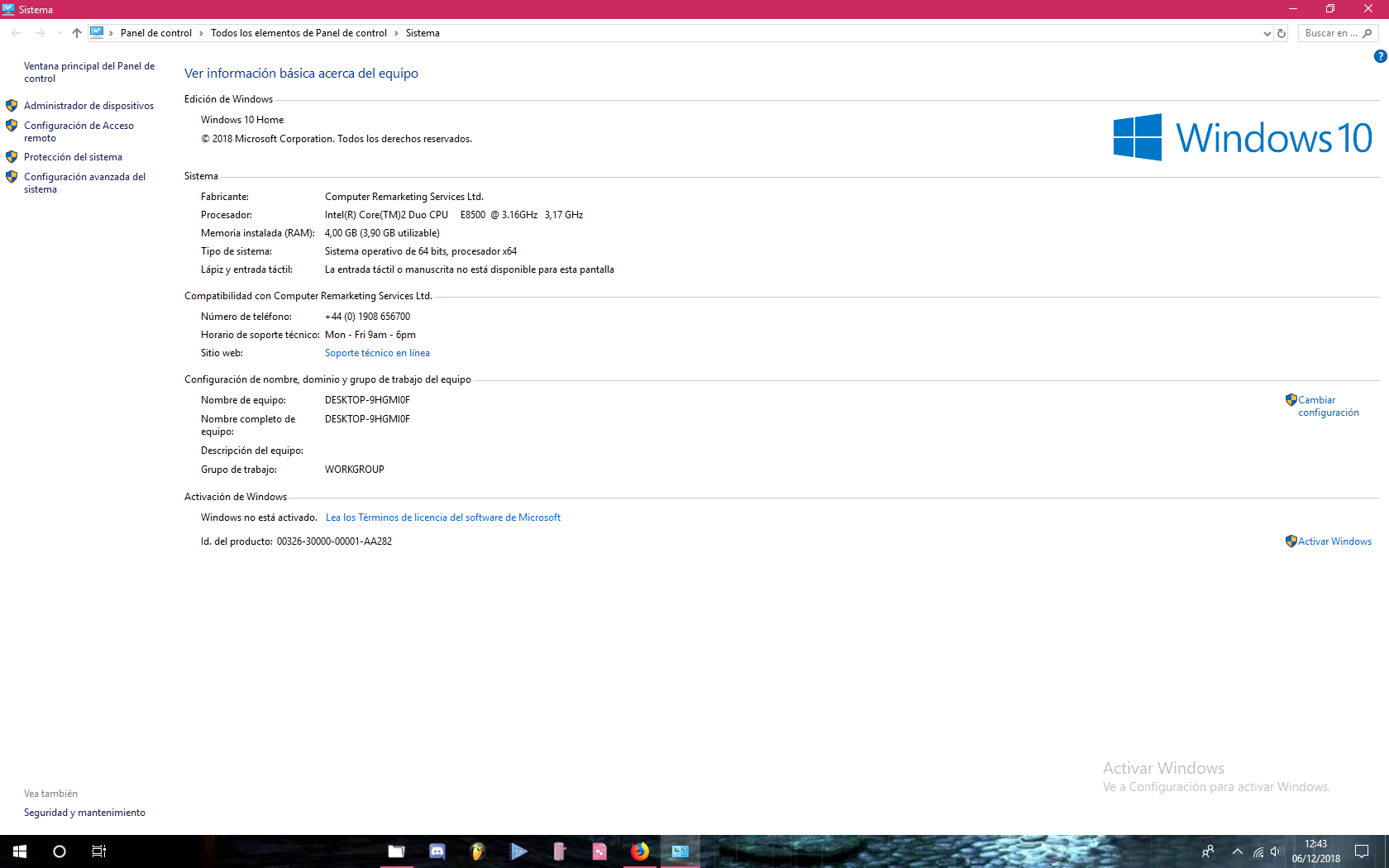Screen dimensions: 1389x868
Task: Click the volume speaker tray icon
Action: coord(1277,851)
